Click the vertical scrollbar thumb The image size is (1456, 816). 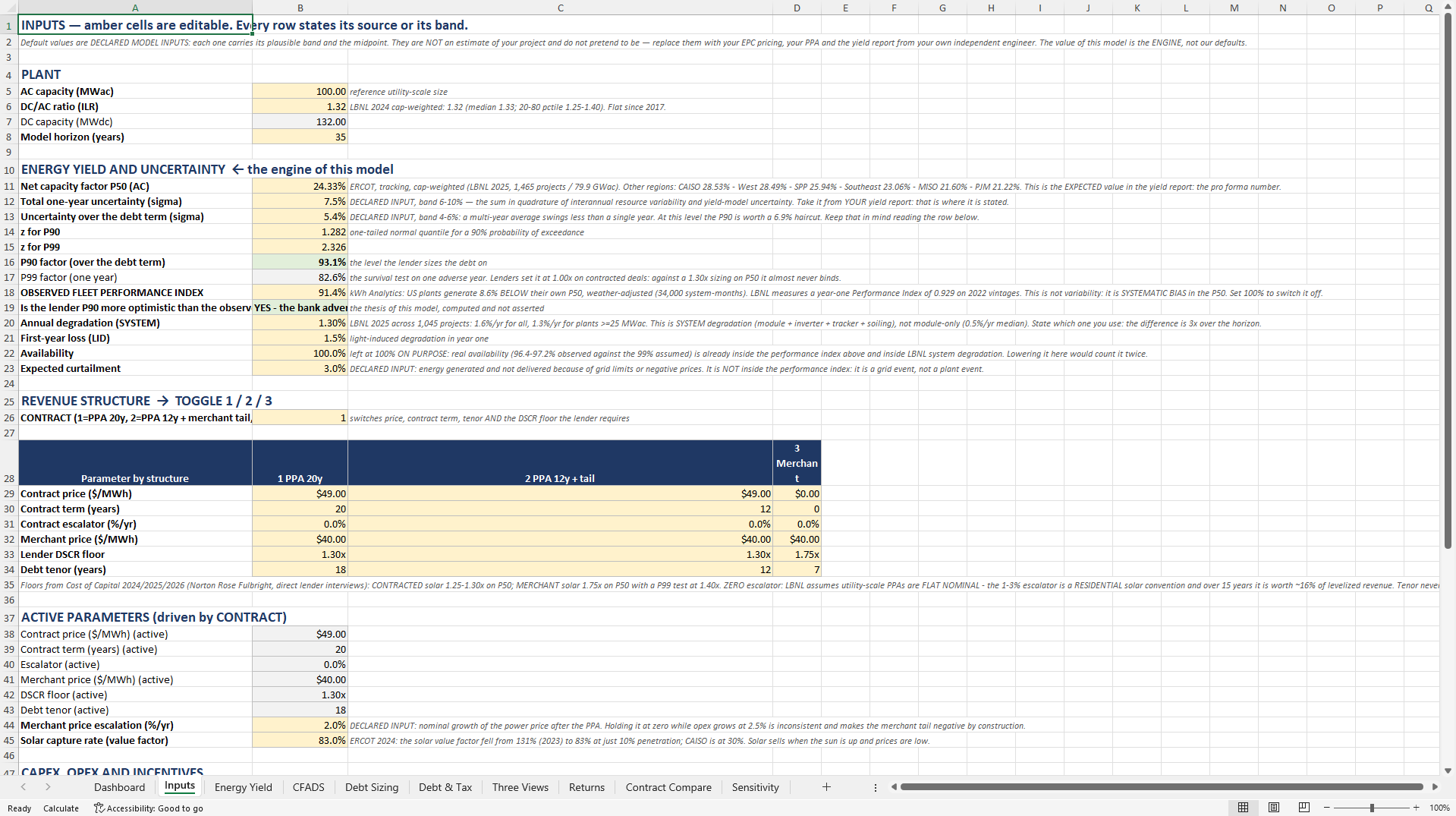coord(1448,281)
